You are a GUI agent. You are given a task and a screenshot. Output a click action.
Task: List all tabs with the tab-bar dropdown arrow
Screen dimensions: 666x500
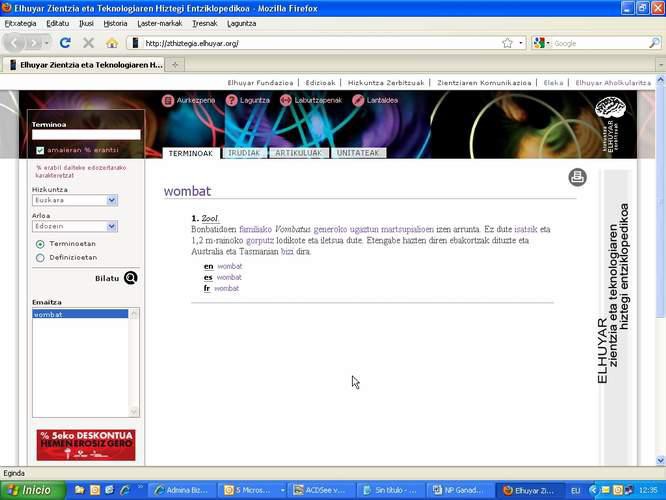pyautogui.click(x=661, y=65)
